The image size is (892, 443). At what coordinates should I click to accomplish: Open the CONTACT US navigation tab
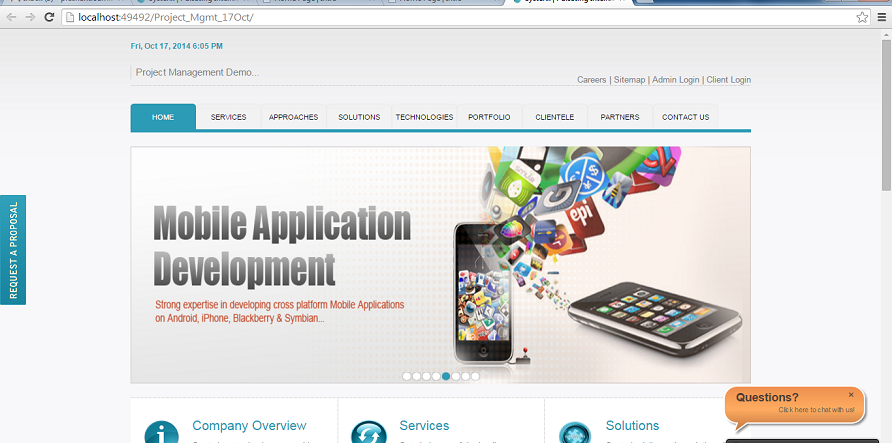[x=685, y=117]
